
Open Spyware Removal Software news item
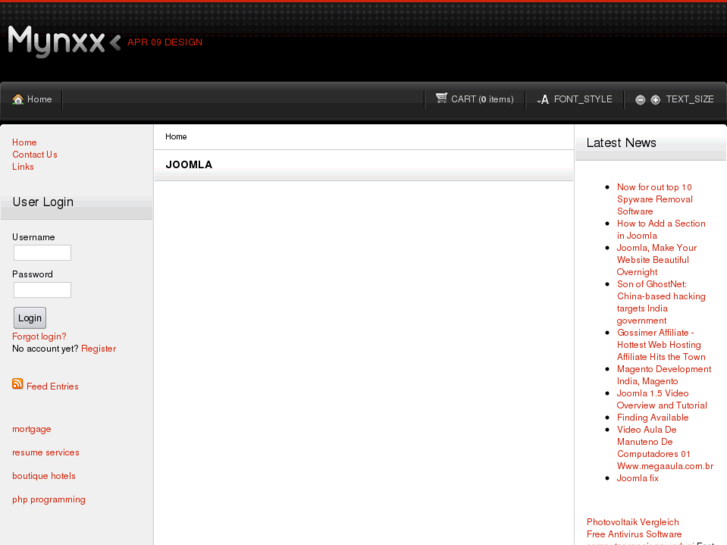point(655,199)
